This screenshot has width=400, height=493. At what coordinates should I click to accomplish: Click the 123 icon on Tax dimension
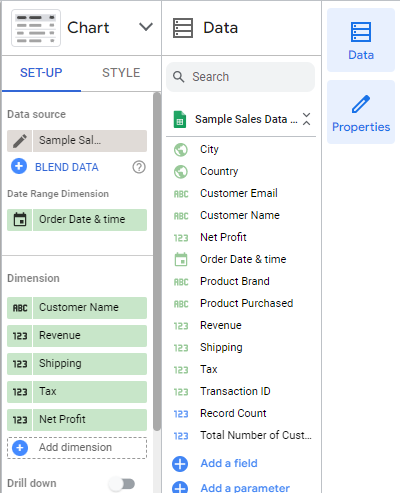[20, 392]
